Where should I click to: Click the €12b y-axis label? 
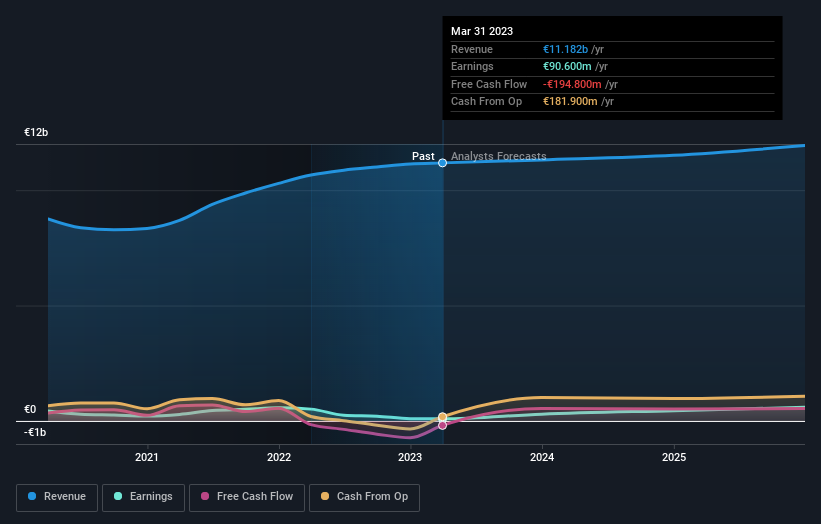36,132
